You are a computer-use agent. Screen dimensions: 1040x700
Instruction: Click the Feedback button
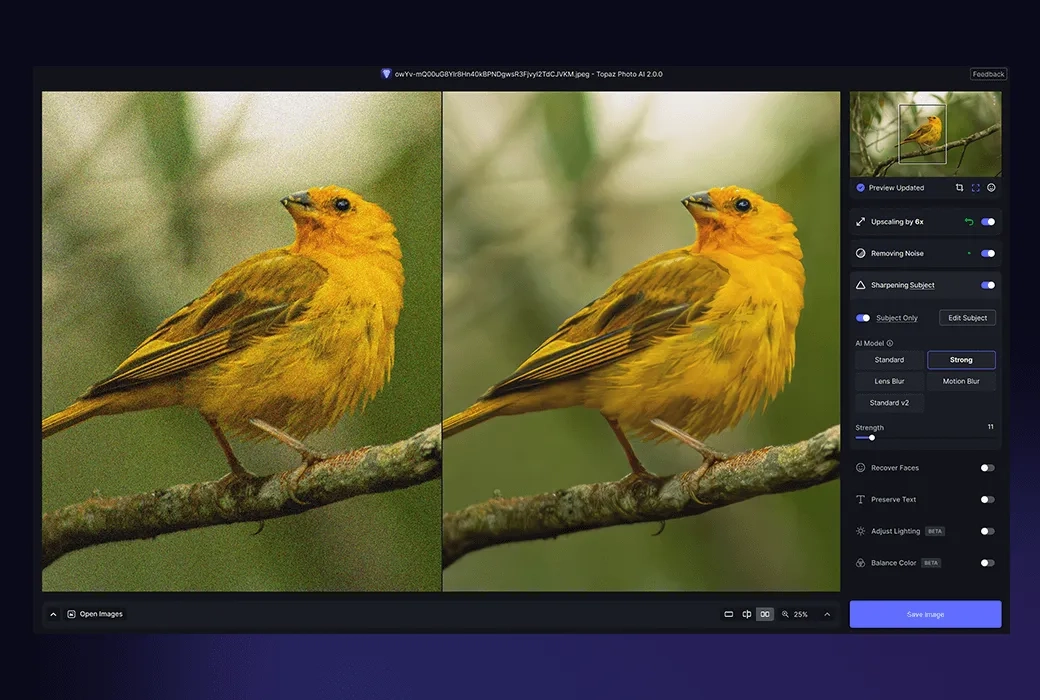(988, 74)
